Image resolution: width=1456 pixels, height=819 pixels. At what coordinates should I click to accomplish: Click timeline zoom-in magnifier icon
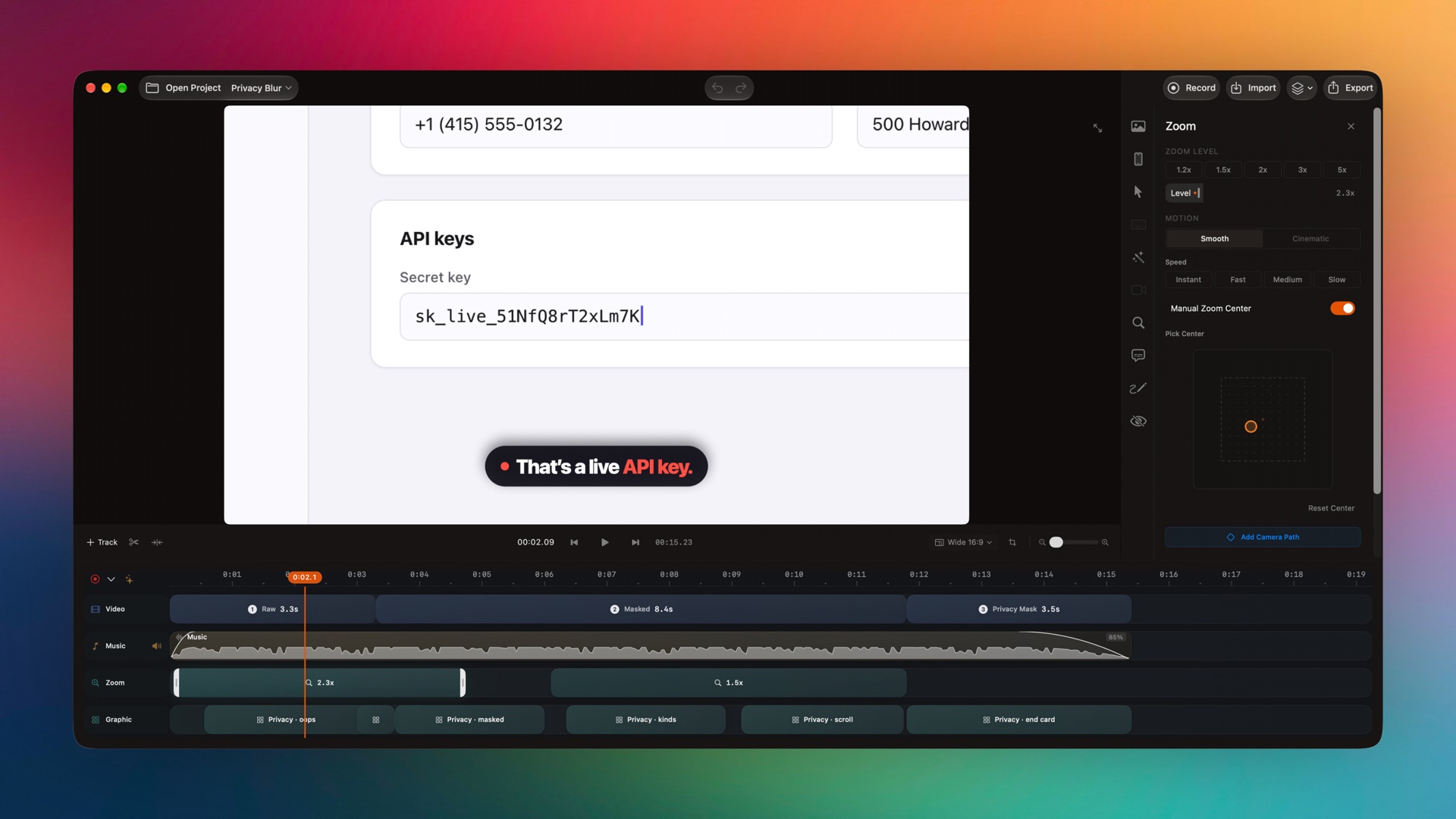click(x=1105, y=542)
